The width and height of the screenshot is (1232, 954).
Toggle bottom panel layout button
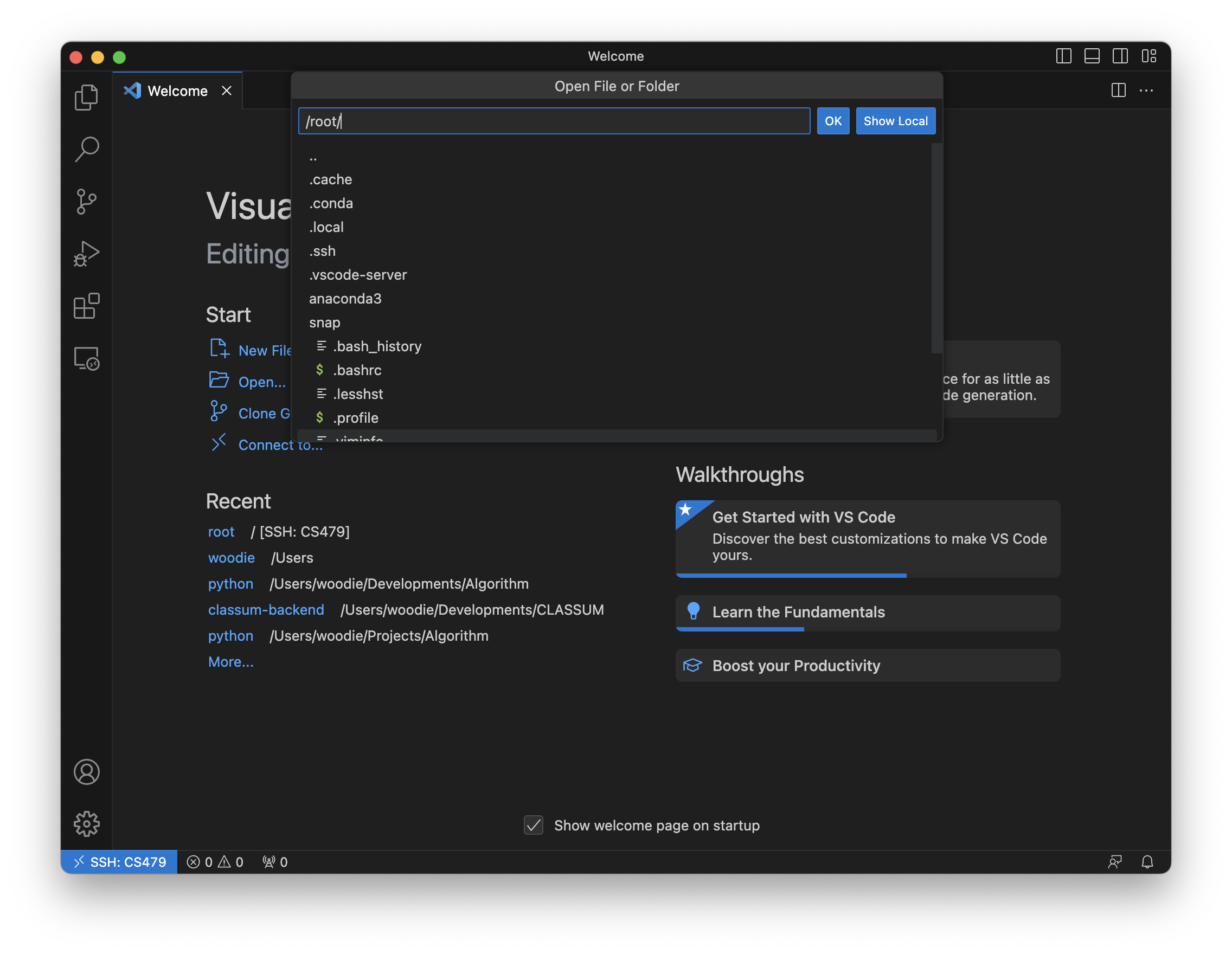pyautogui.click(x=1092, y=56)
